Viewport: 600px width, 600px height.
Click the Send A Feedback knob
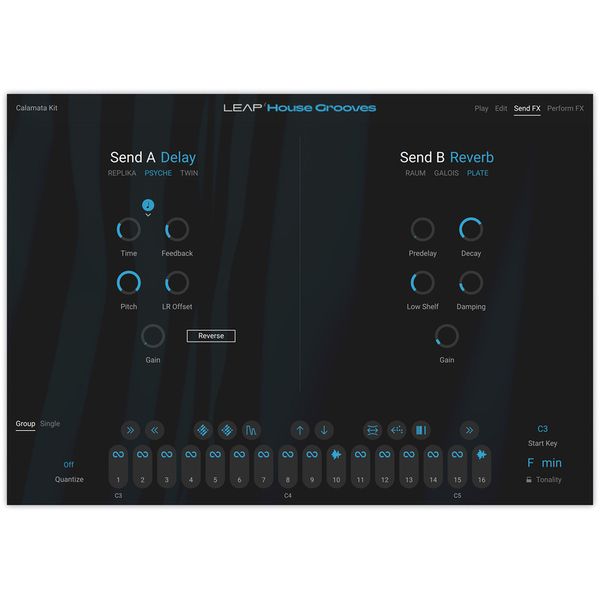click(x=177, y=230)
